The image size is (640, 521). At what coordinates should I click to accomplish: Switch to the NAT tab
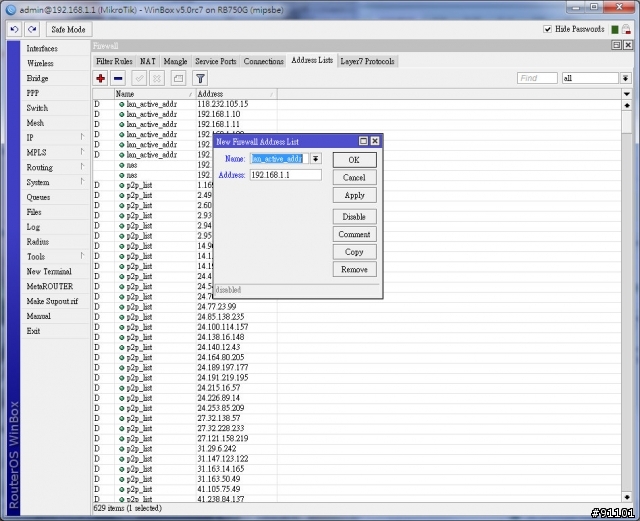click(x=148, y=61)
